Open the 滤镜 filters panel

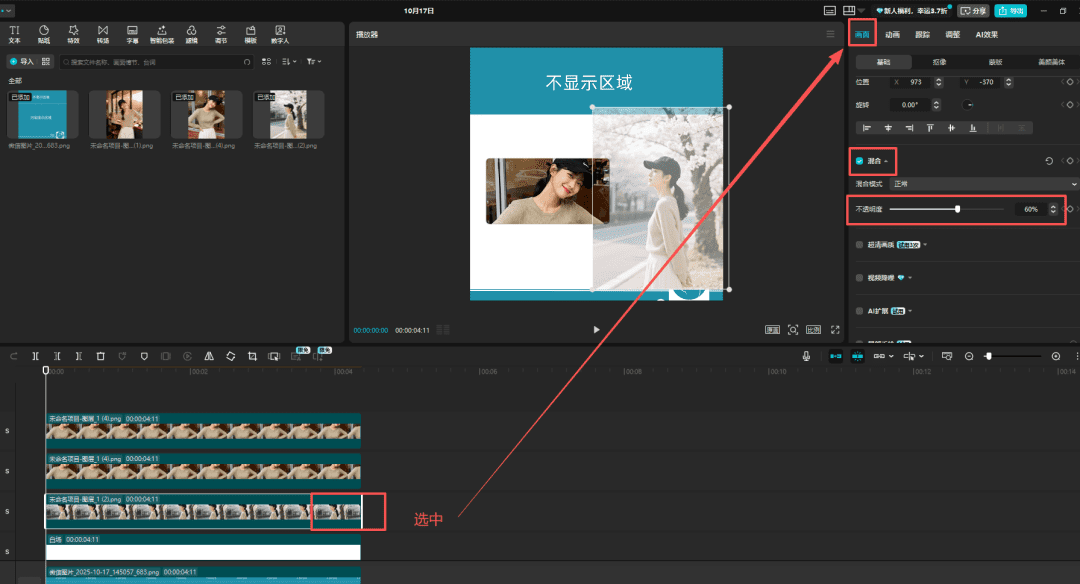[191, 34]
